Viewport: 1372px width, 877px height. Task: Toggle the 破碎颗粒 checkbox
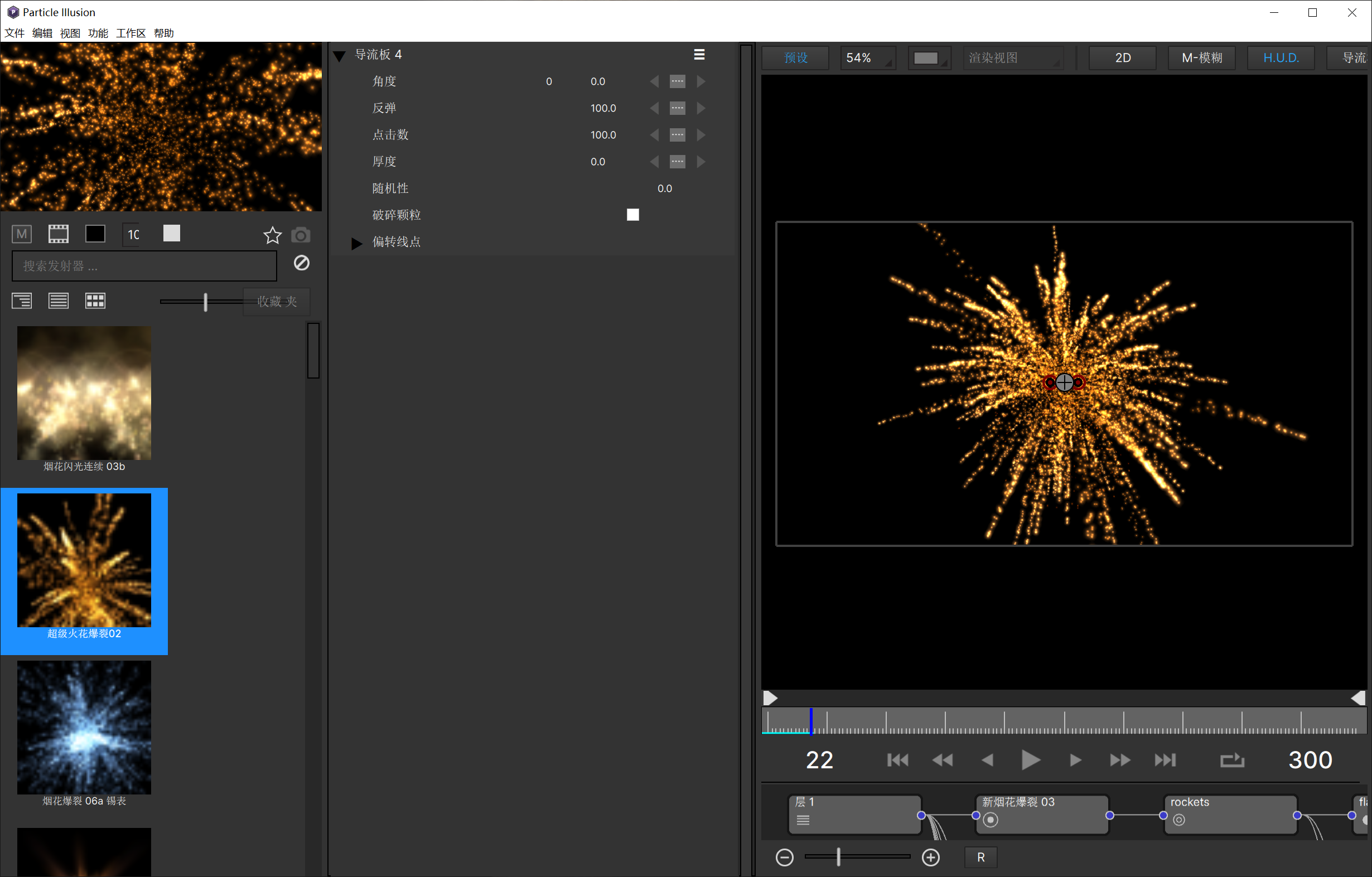click(x=632, y=215)
